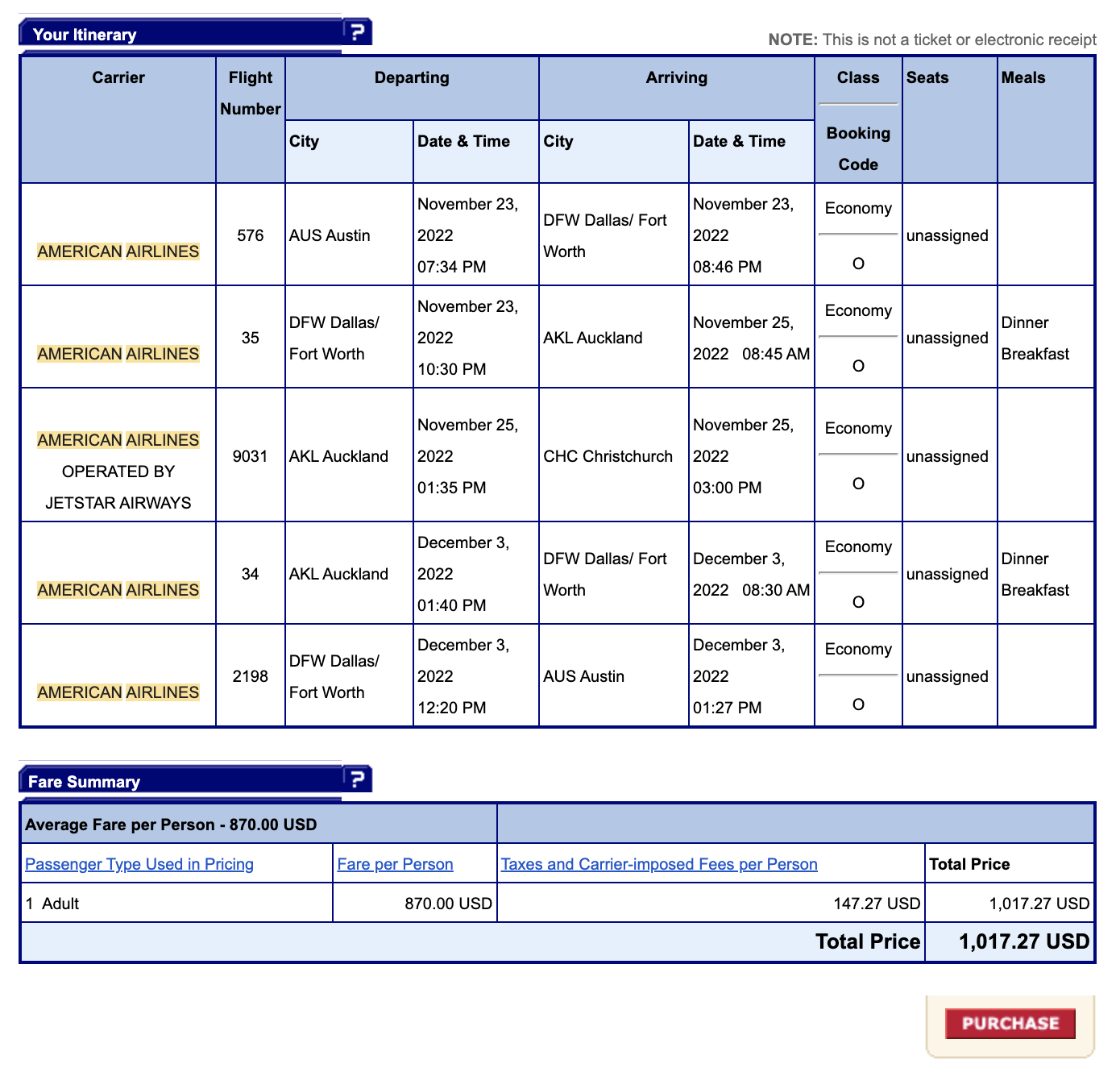Click the Your Itinerary section title
Screen dimensions: 1120x1072
85,35
